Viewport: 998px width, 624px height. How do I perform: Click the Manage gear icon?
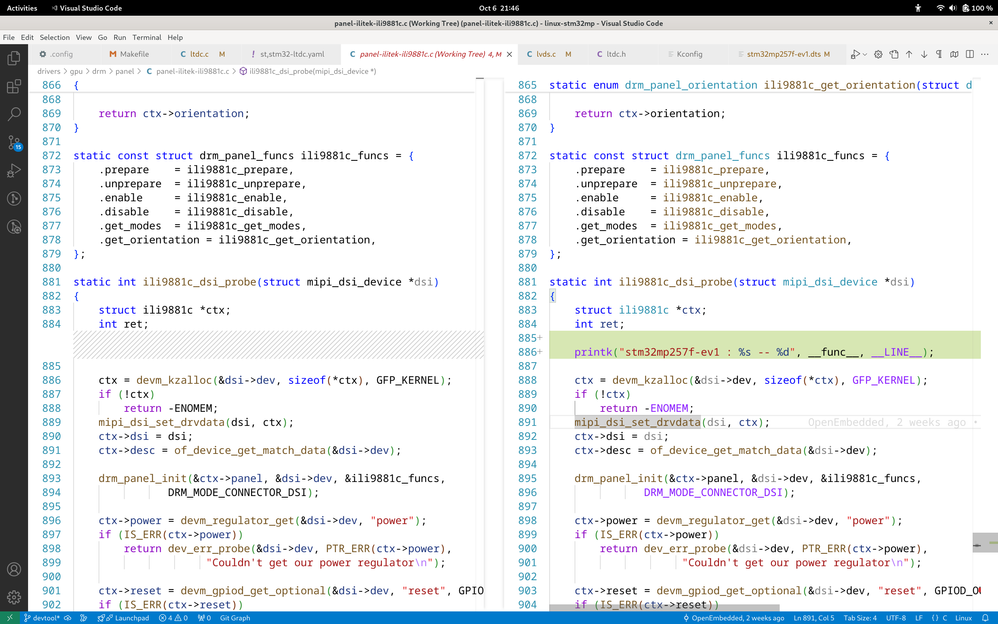(14, 597)
